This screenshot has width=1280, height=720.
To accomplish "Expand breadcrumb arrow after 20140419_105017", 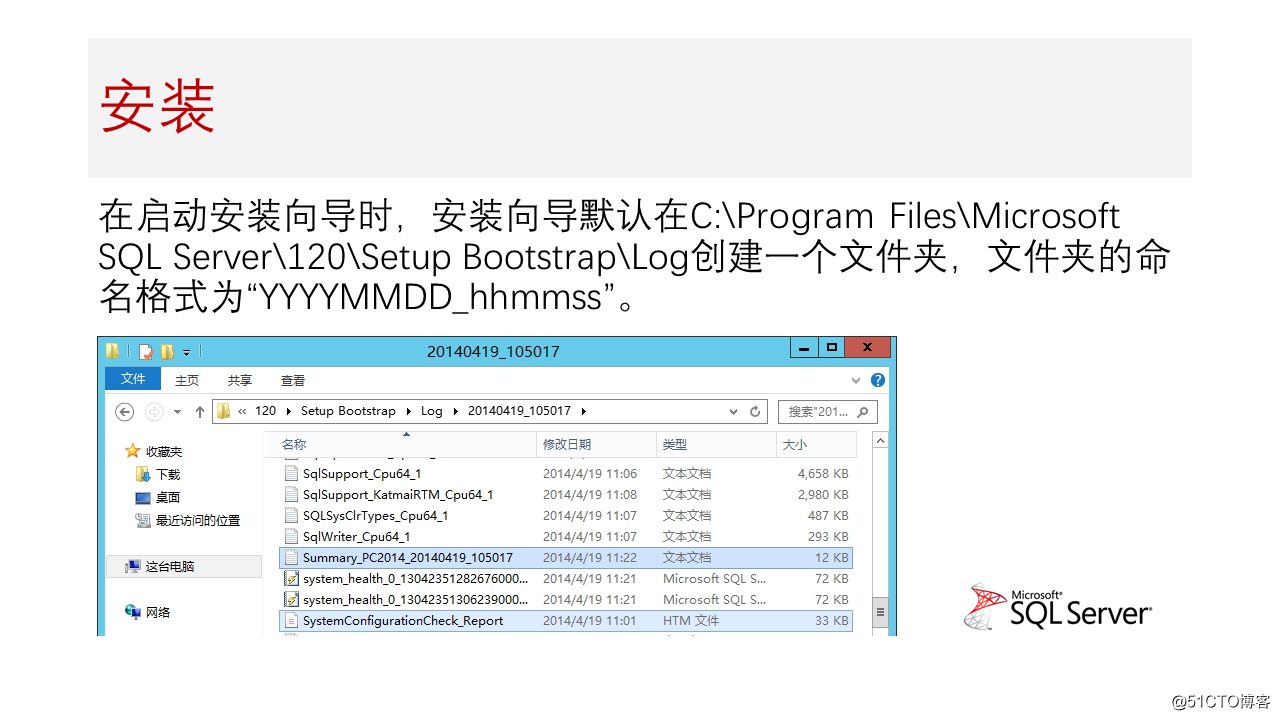I will [x=584, y=411].
